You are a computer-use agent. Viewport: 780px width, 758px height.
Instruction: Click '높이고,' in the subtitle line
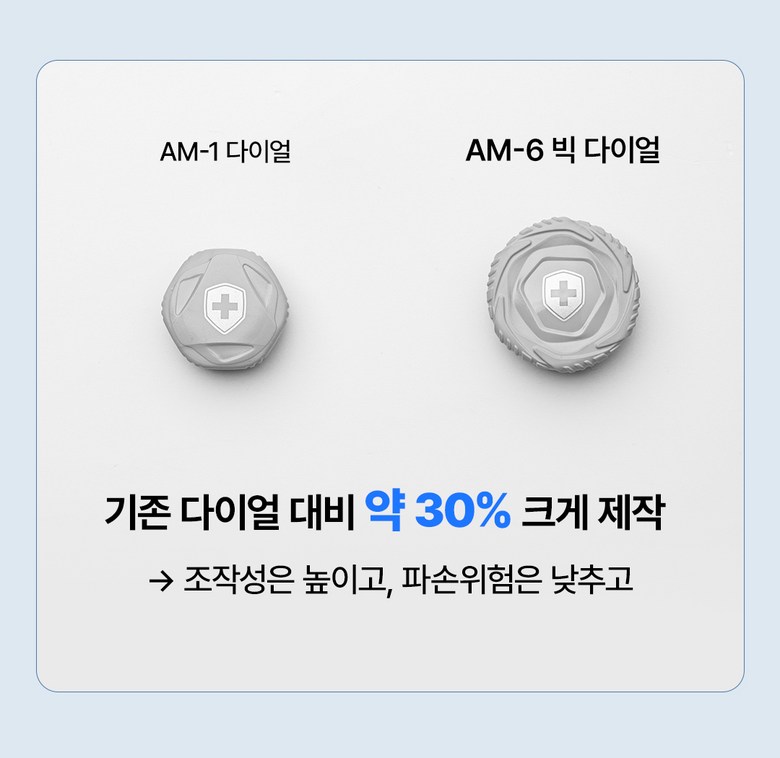[345, 580]
